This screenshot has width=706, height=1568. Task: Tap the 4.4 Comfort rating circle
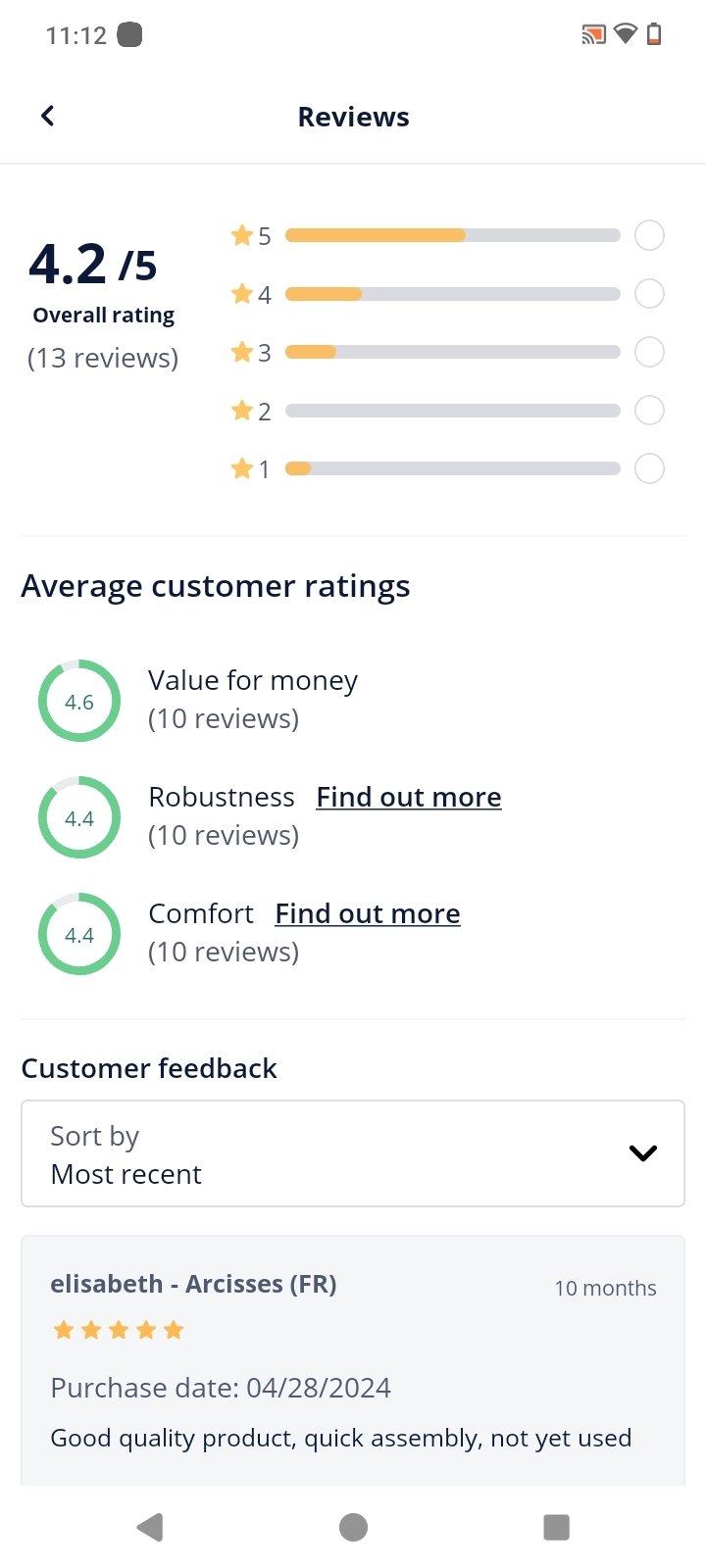click(x=79, y=934)
